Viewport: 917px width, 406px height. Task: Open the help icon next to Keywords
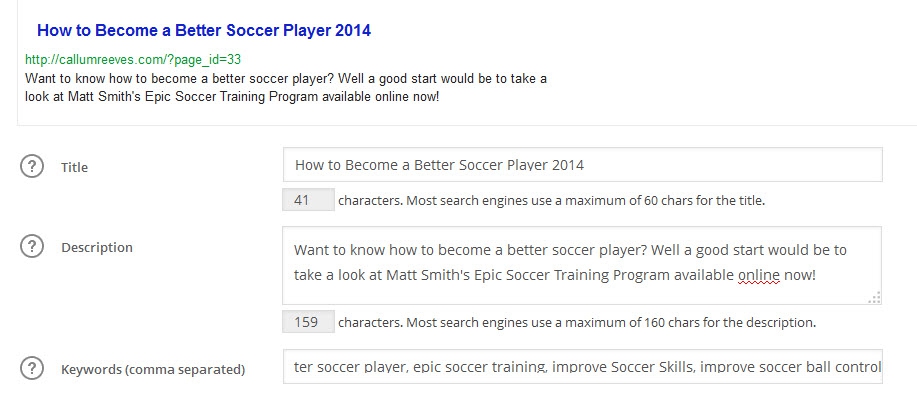coord(32,368)
